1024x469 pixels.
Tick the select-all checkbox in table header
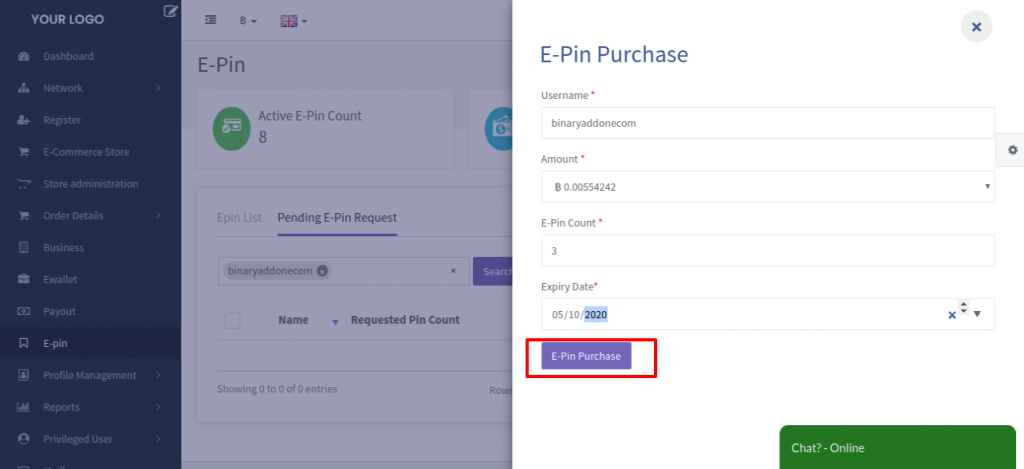pyautogui.click(x=232, y=320)
